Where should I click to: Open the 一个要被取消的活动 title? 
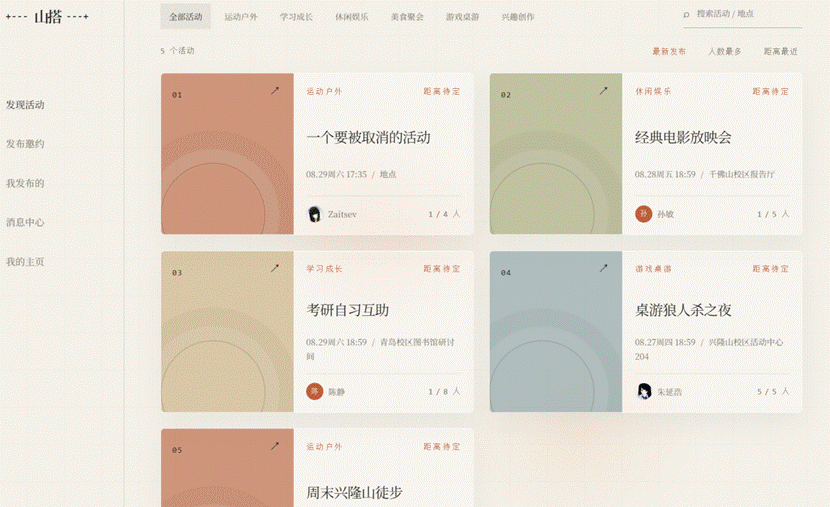[368, 138]
